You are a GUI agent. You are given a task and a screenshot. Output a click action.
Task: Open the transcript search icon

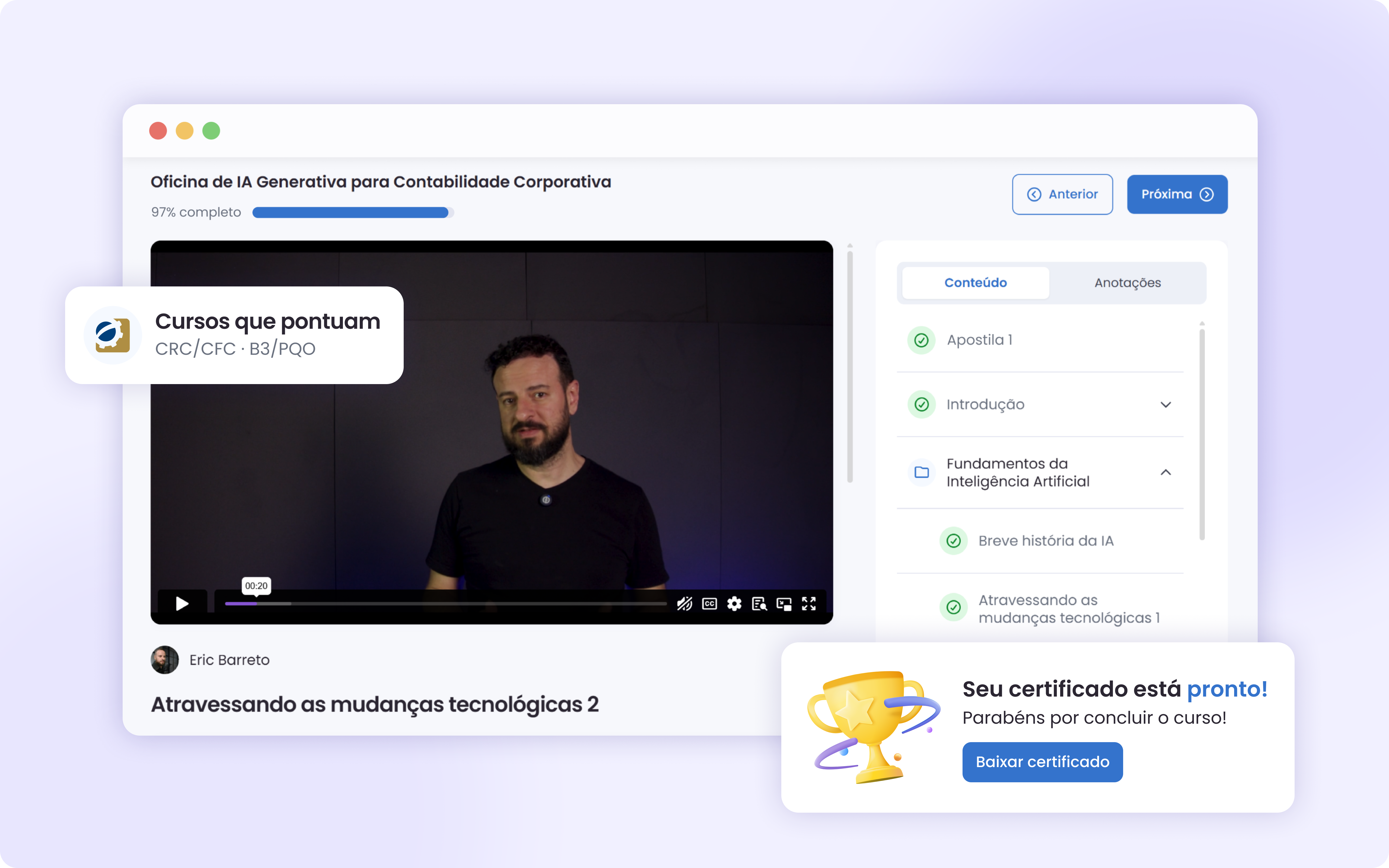coord(759,604)
